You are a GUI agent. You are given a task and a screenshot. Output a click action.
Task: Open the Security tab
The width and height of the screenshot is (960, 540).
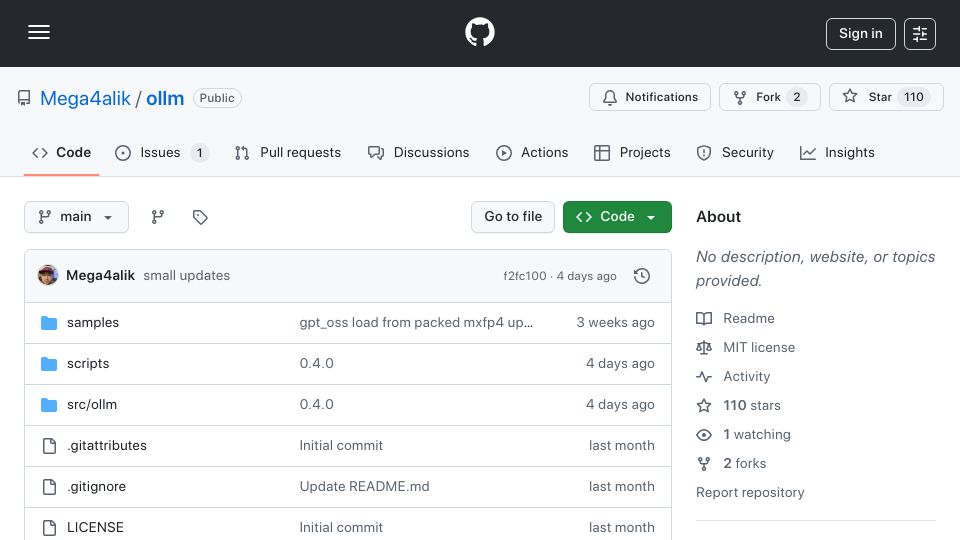pos(735,152)
